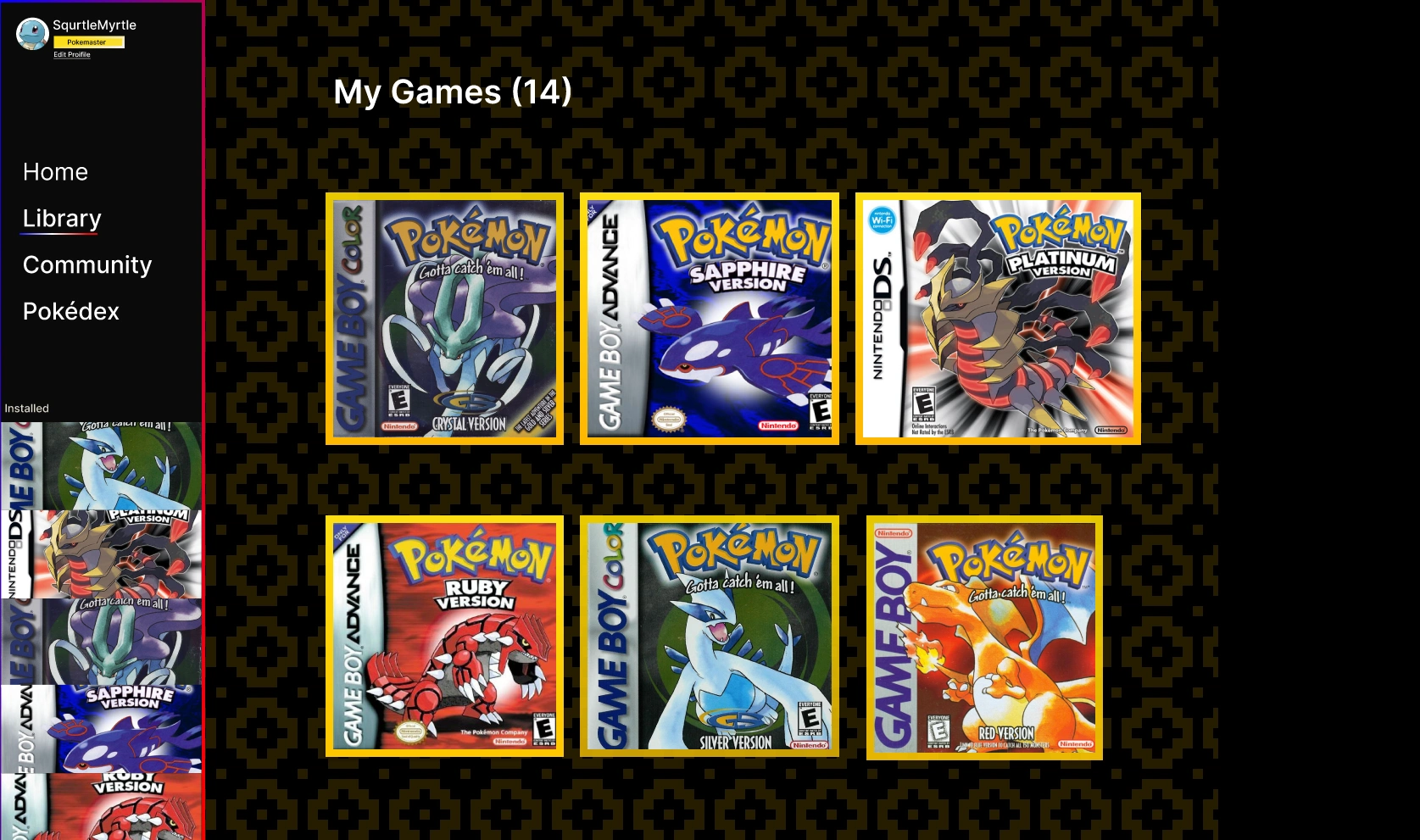The image size is (1420, 840).
Task: Click the SqurtleMyrtle username
Action: click(94, 25)
